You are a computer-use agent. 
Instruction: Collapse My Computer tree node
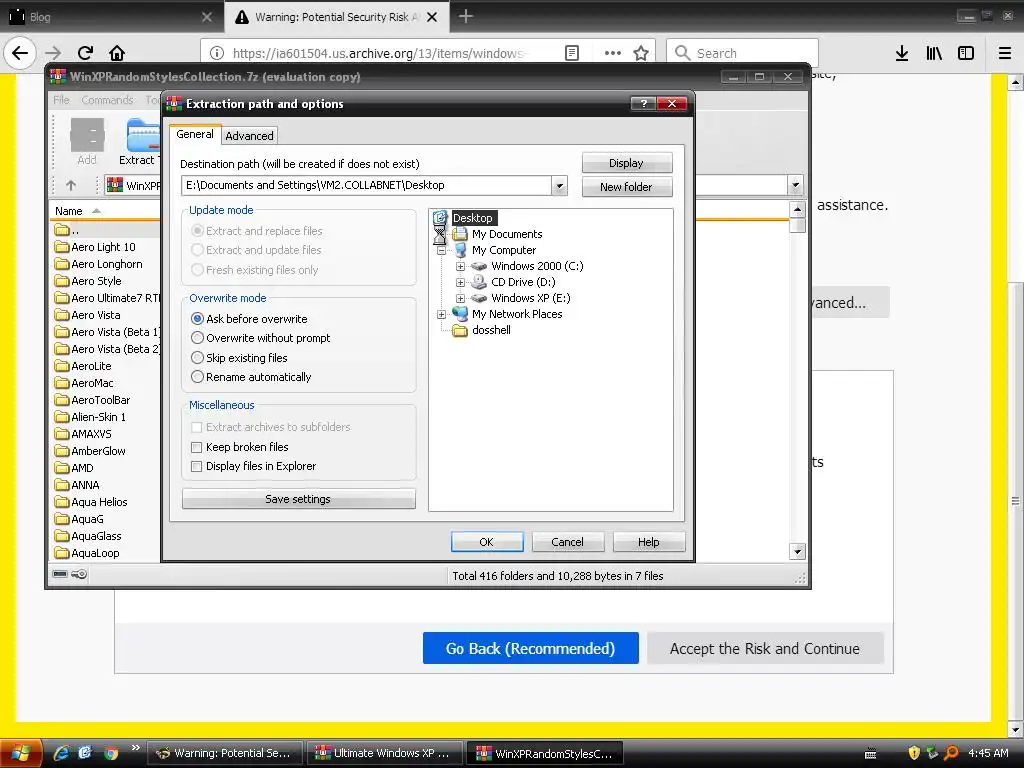click(x=441, y=250)
